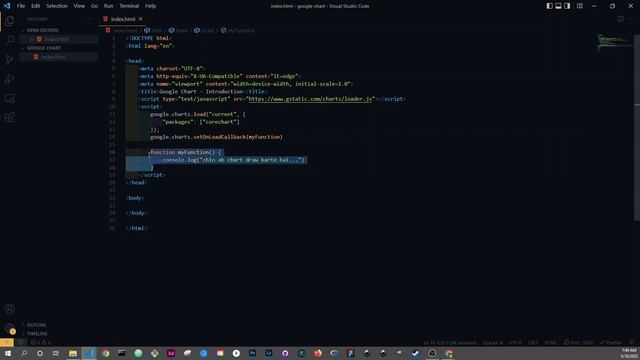
Task: Close the index.html editor tab
Action: pyautogui.click(x=140, y=19)
